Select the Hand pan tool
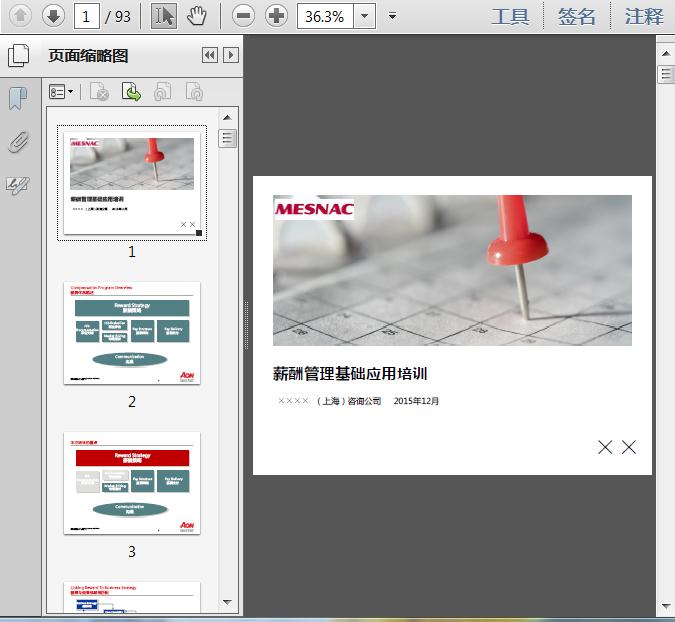675x622 pixels. [x=197, y=16]
